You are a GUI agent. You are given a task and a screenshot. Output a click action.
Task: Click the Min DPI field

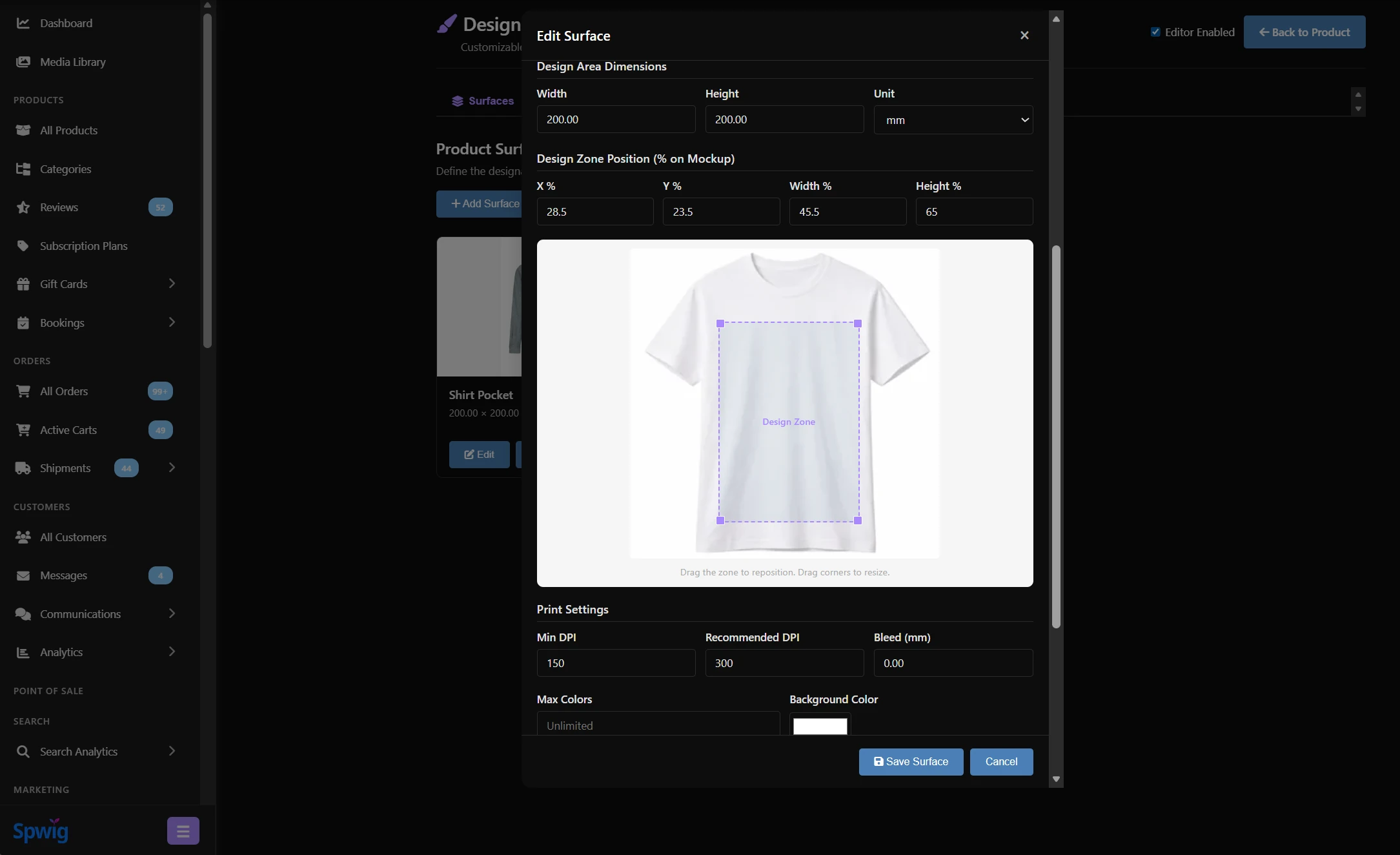point(616,663)
